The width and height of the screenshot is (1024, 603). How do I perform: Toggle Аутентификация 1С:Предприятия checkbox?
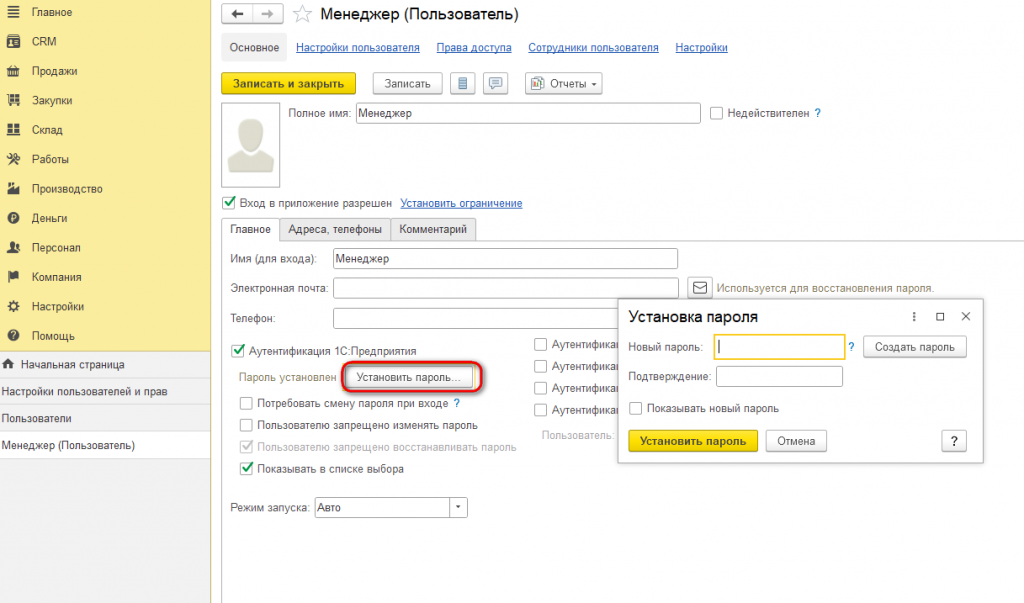[238, 351]
